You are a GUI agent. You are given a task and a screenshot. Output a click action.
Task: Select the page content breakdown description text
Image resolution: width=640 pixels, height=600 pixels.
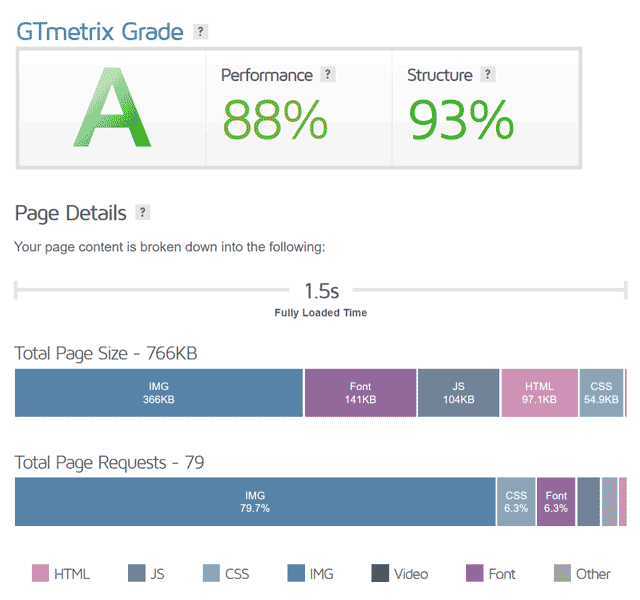pos(170,247)
